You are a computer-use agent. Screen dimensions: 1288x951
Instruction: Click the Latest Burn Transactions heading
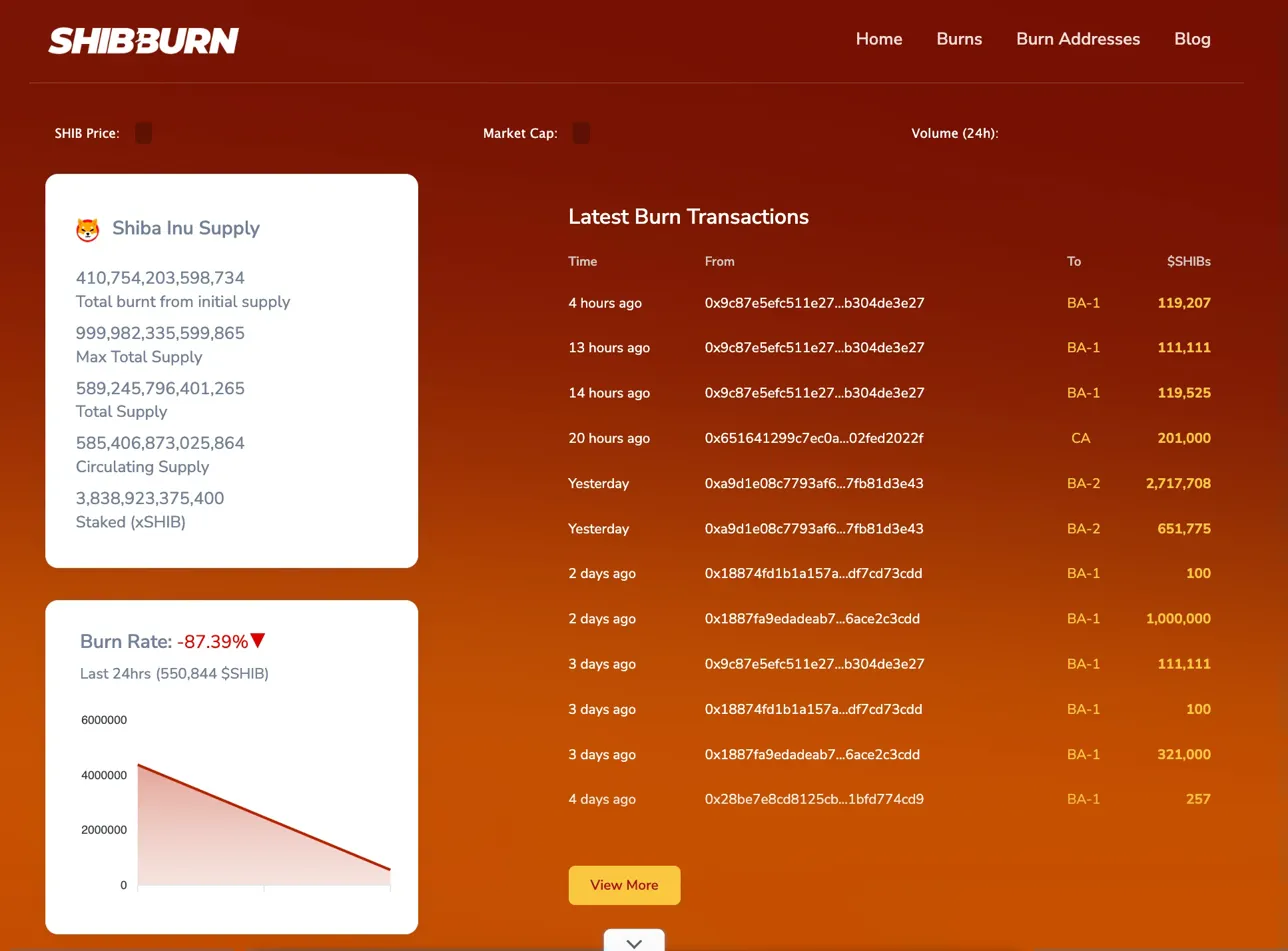point(688,217)
